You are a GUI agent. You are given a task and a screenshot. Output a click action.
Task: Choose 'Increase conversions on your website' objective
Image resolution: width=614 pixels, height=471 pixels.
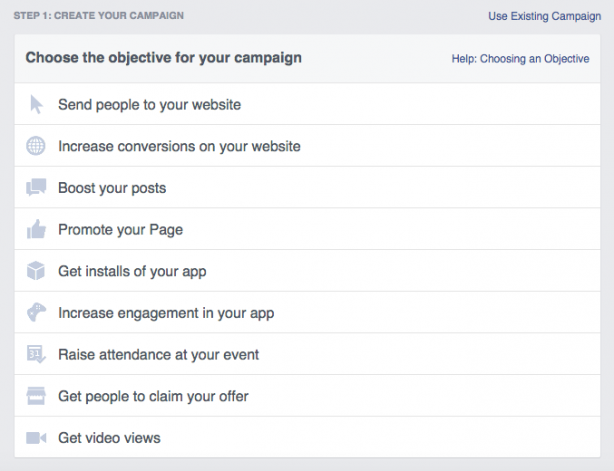tap(307, 146)
